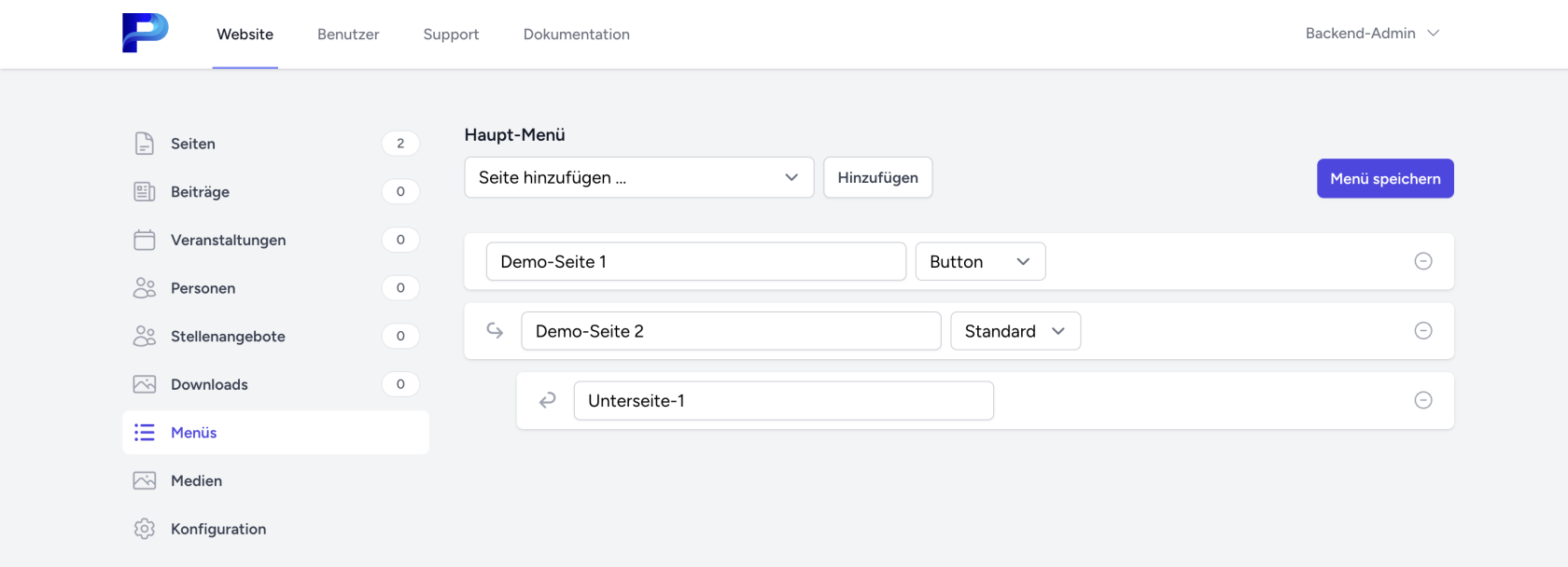Open the Dokumentation tab

click(576, 35)
